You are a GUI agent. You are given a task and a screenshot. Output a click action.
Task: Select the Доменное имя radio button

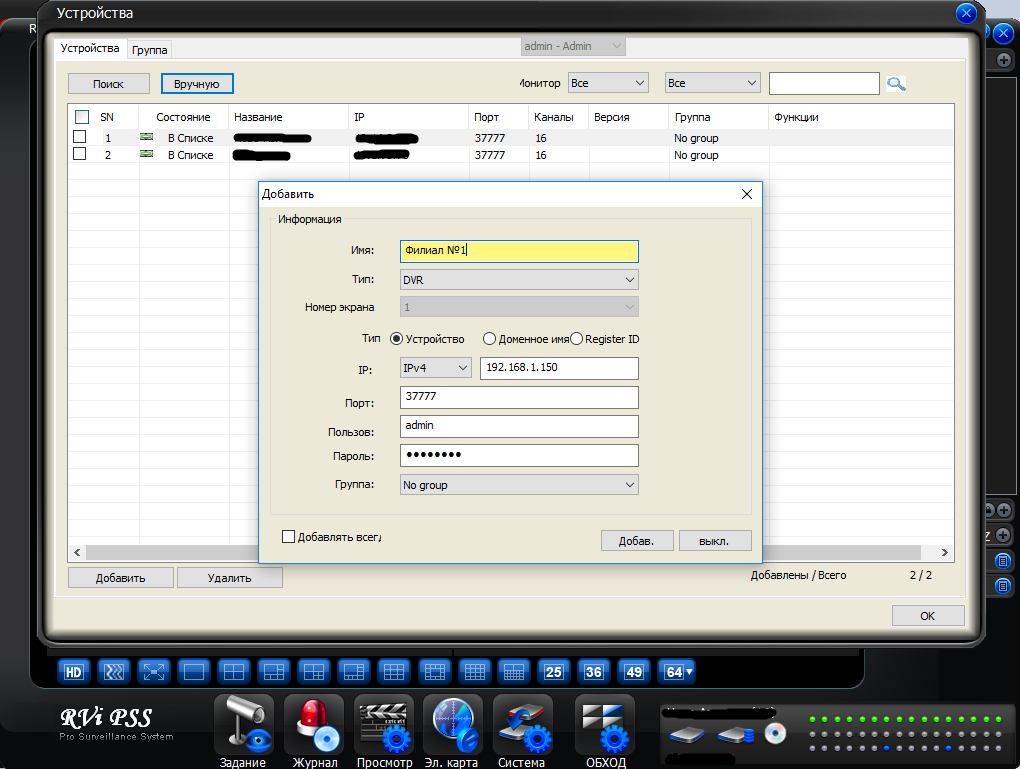pos(490,339)
